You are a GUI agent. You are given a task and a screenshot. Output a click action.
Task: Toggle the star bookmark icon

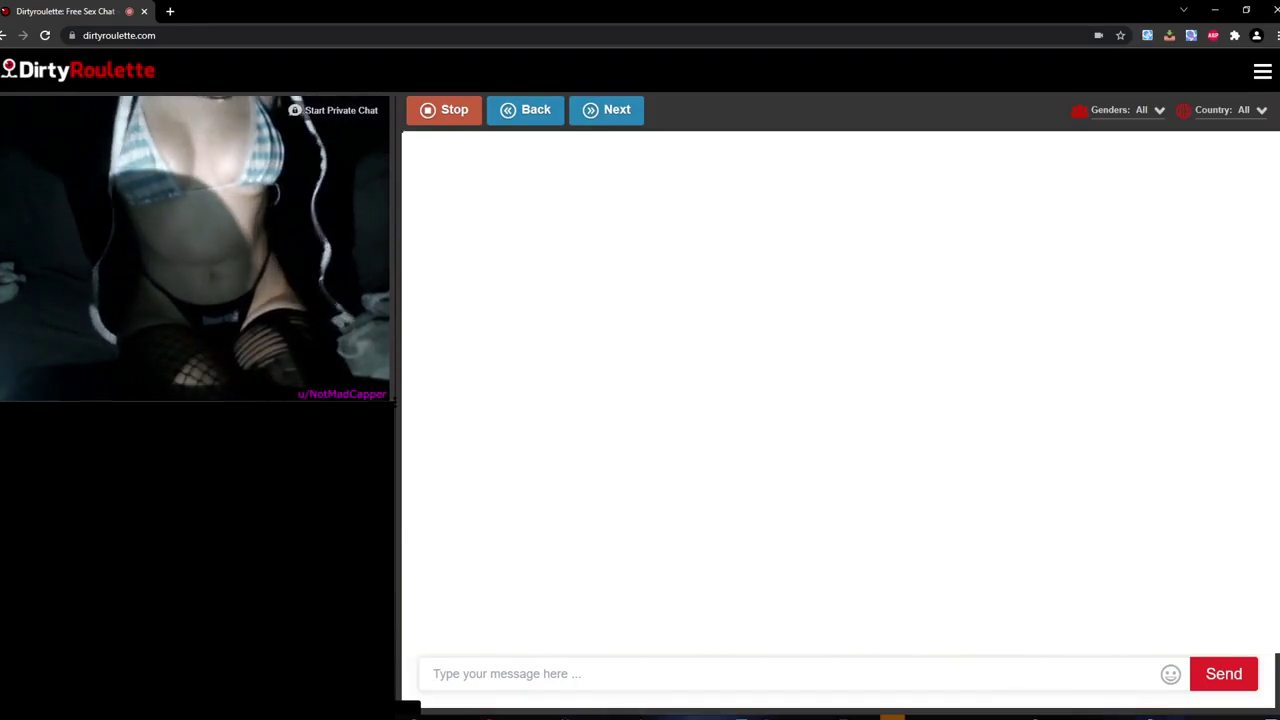click(x=1121, y=35)
